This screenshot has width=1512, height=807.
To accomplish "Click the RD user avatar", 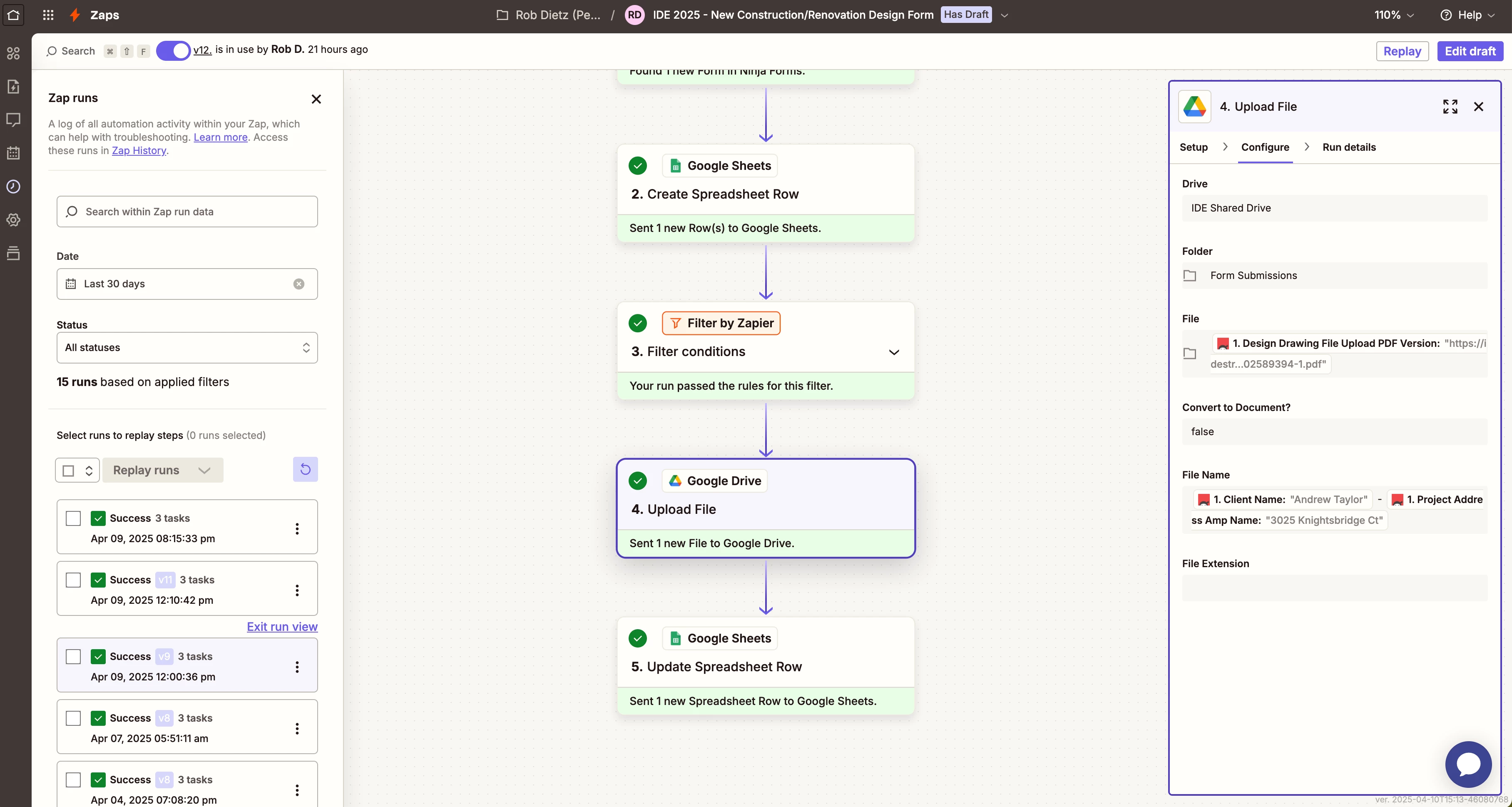I will [634, 15].
